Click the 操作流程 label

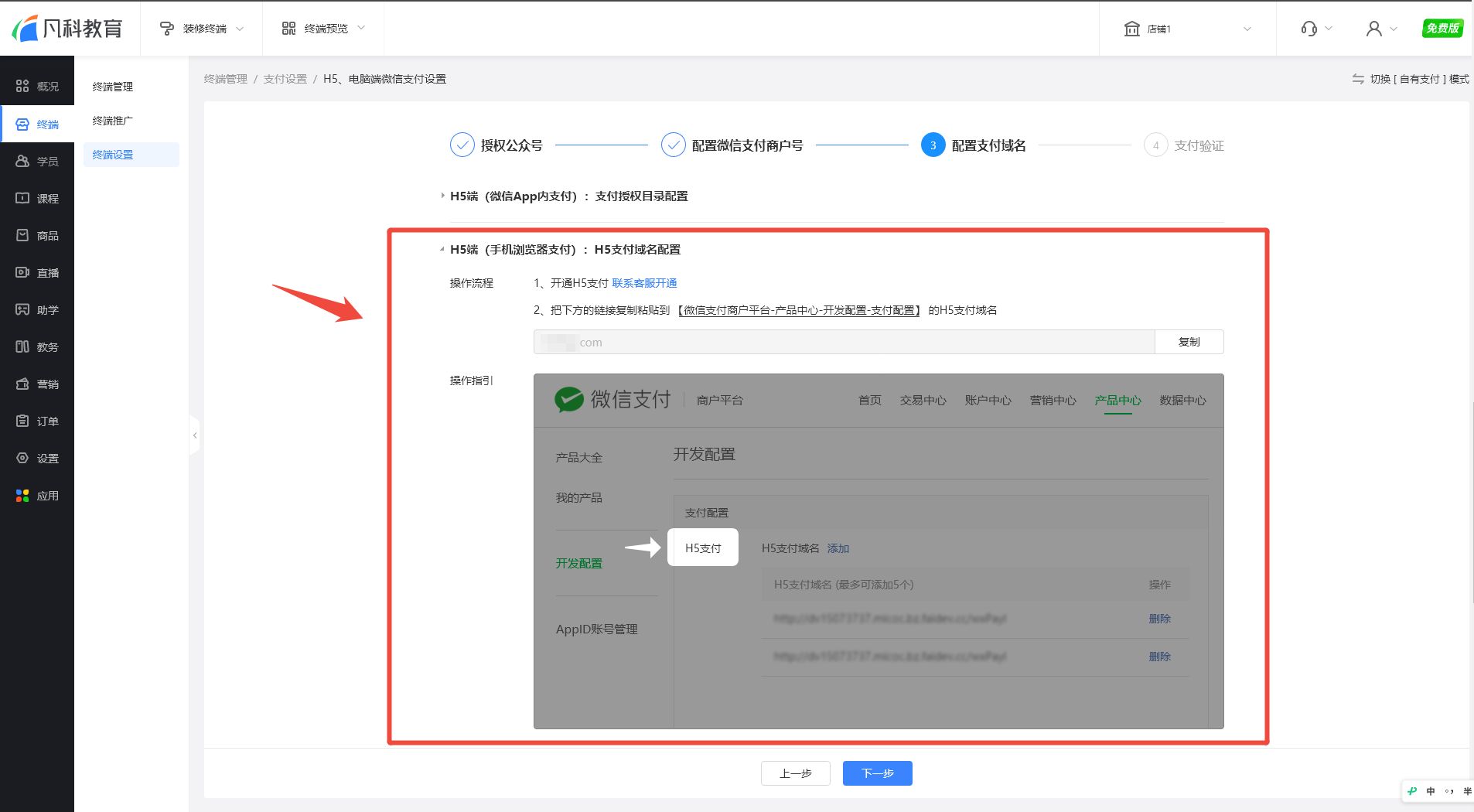(472, 283)
